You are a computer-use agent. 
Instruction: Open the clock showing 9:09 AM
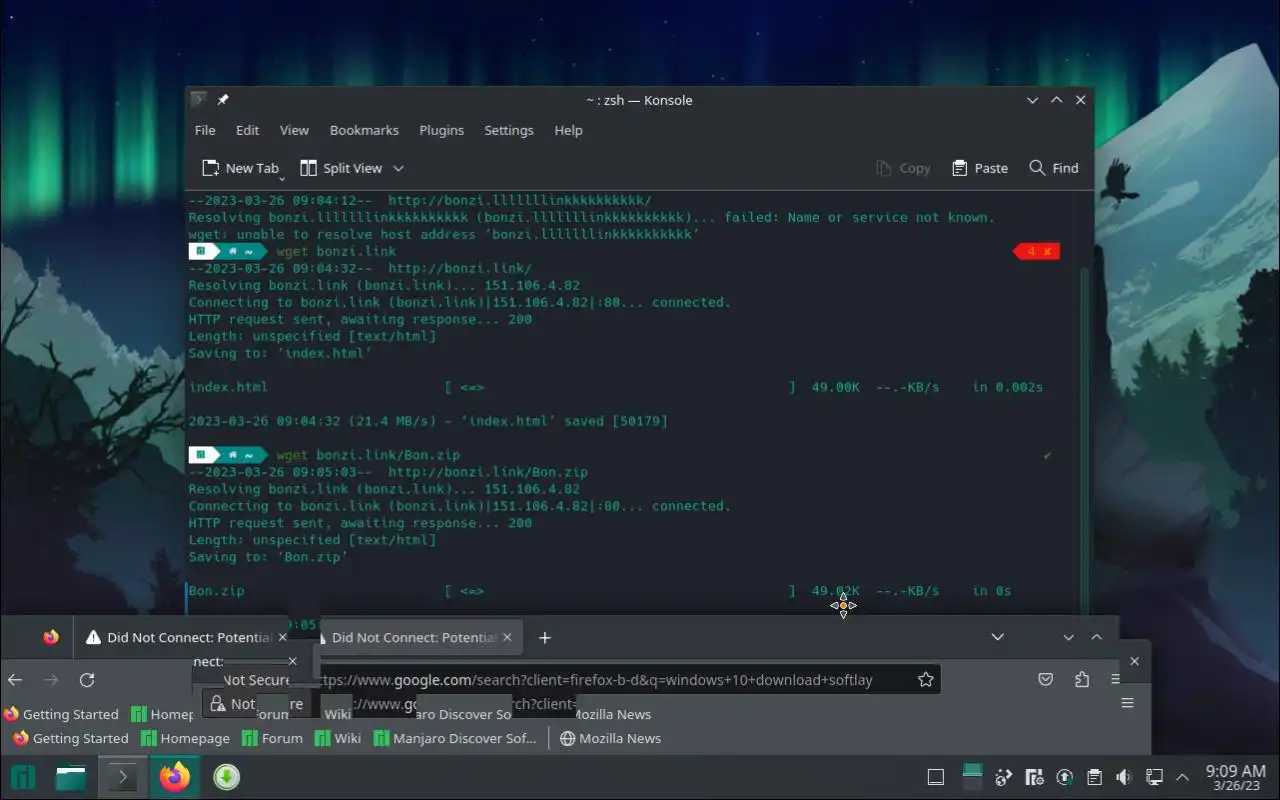click(1236, 777)
